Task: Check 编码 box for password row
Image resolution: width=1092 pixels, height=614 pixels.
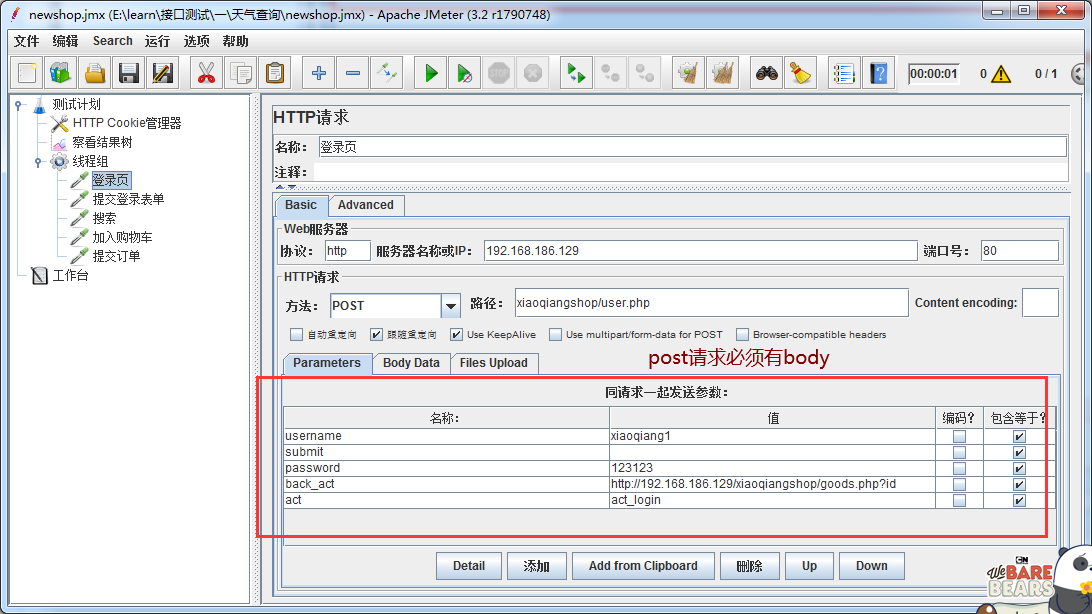Action: tap(960, 469)
